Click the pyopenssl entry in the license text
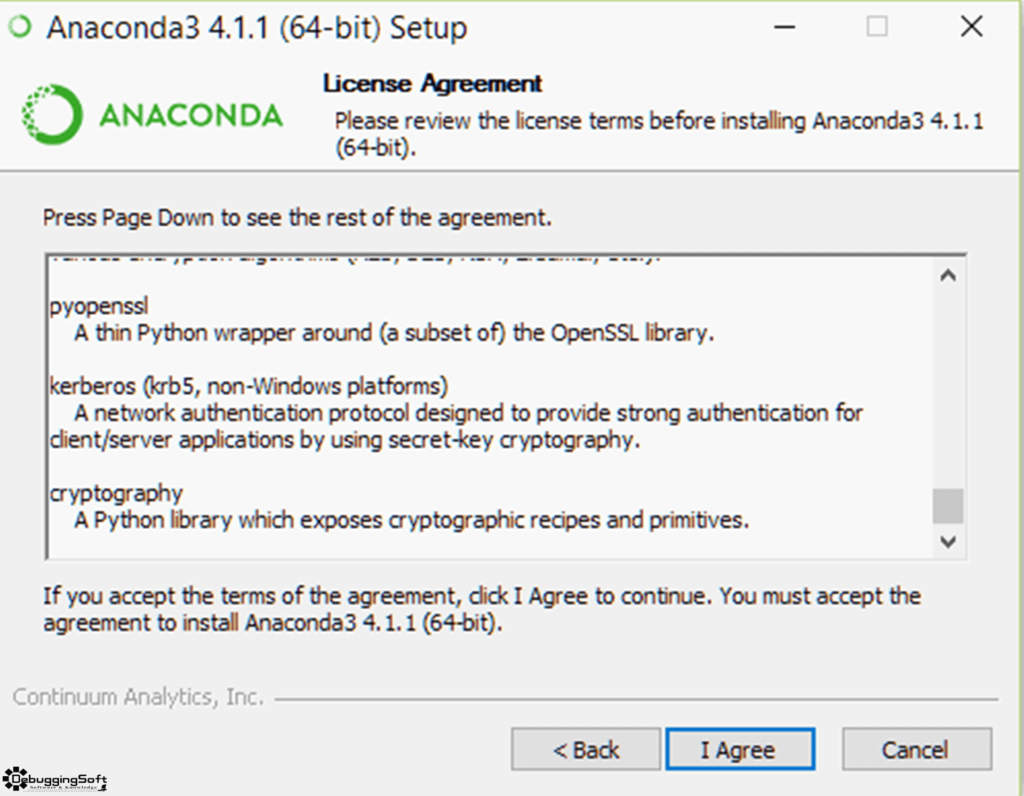Image resolution: width=1024 pixels, height=796 pixels. (99, 306)
